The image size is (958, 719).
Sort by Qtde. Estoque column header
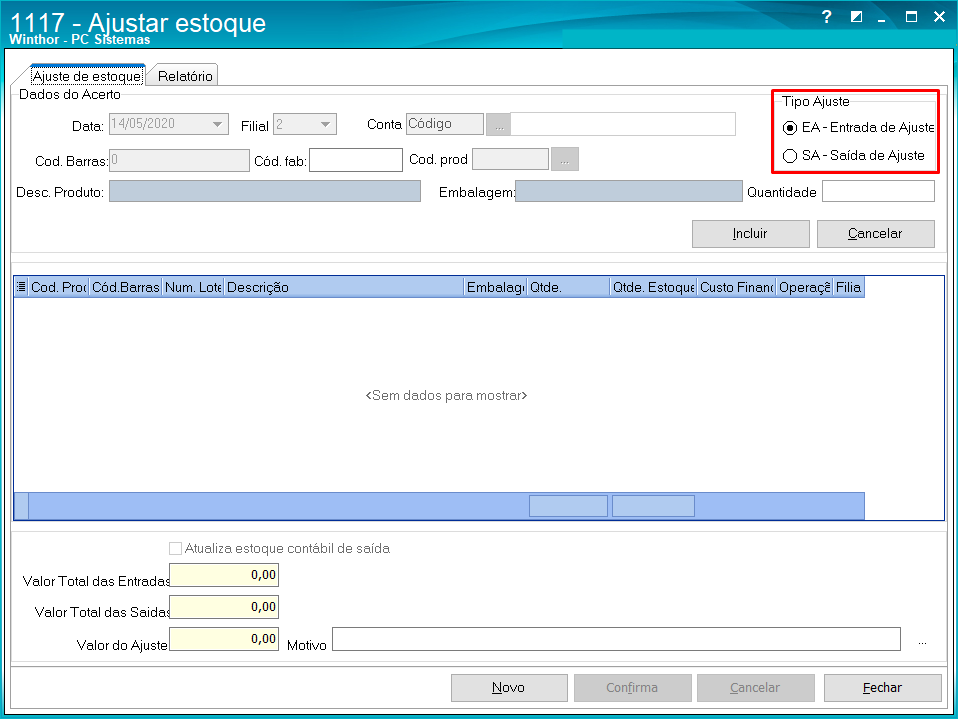click(653, 287)
